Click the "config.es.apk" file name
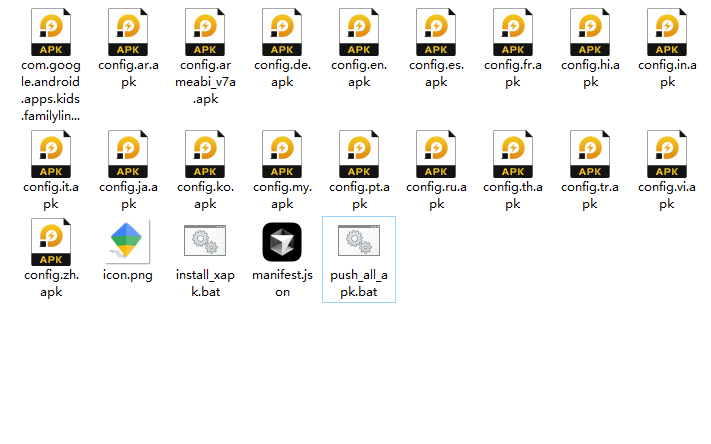 point(436,73)
